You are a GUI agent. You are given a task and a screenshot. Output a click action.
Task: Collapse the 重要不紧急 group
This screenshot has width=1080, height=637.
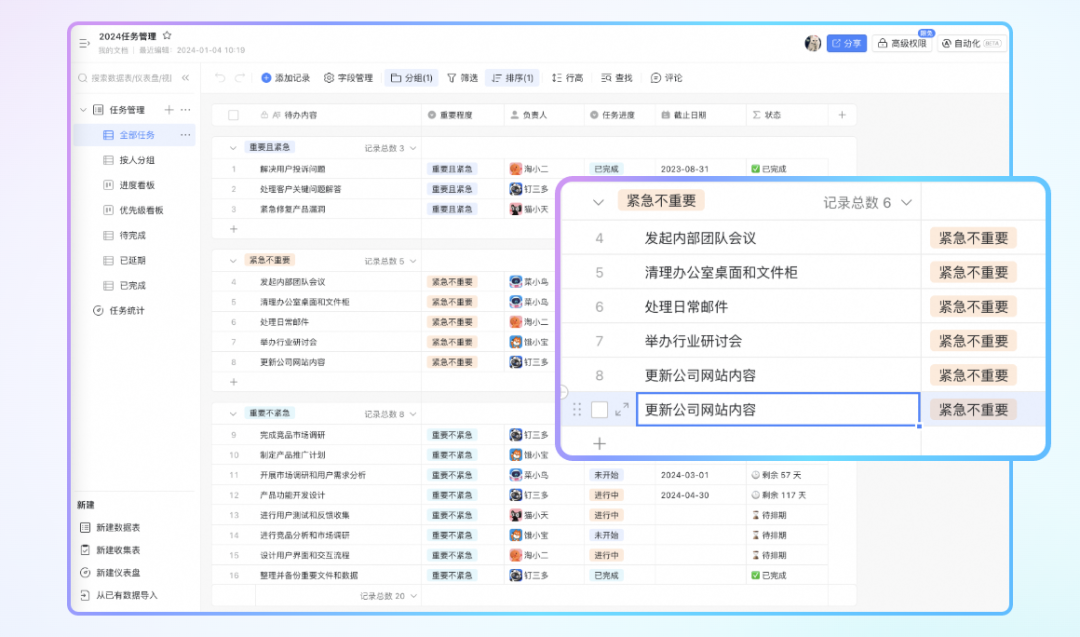(232, 413)
